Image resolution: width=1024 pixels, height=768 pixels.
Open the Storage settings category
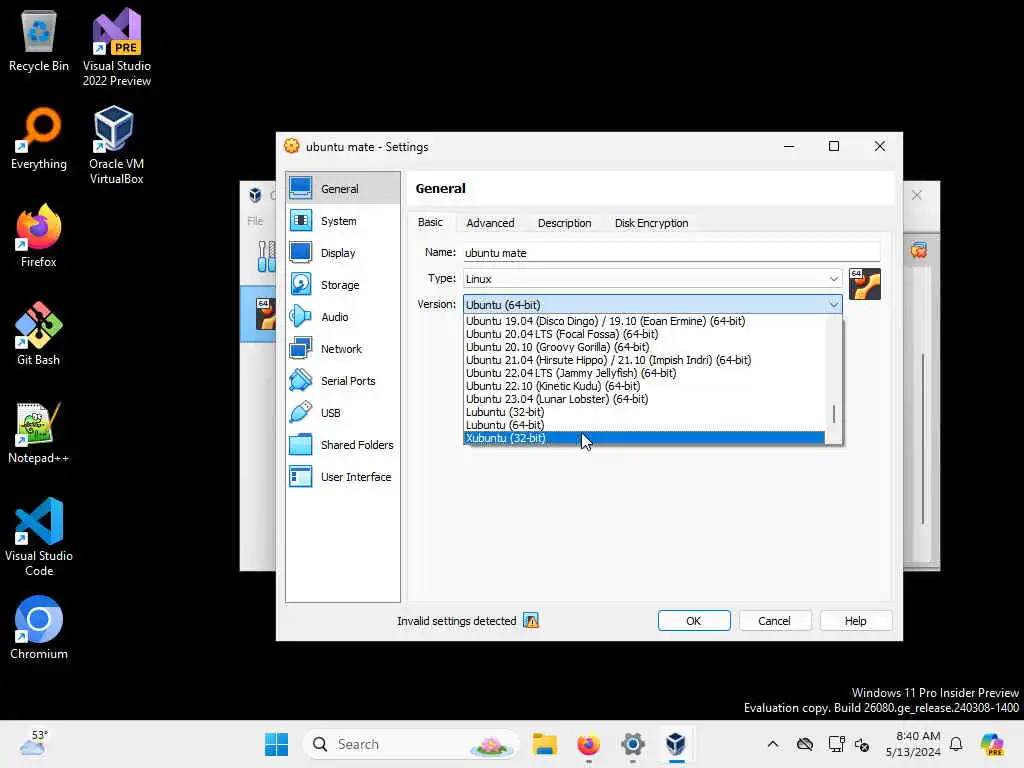(x=343, y=285)
